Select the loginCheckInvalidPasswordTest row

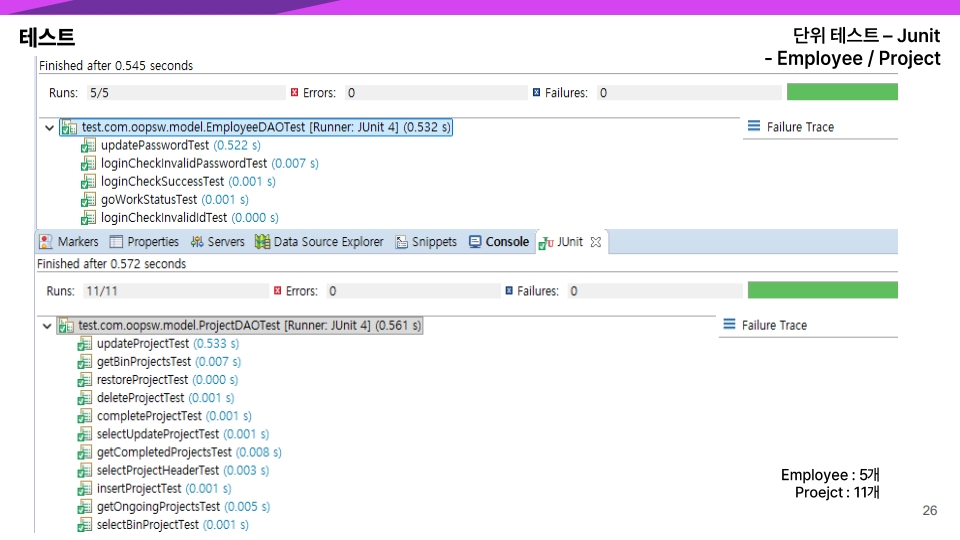pos(200,163)
